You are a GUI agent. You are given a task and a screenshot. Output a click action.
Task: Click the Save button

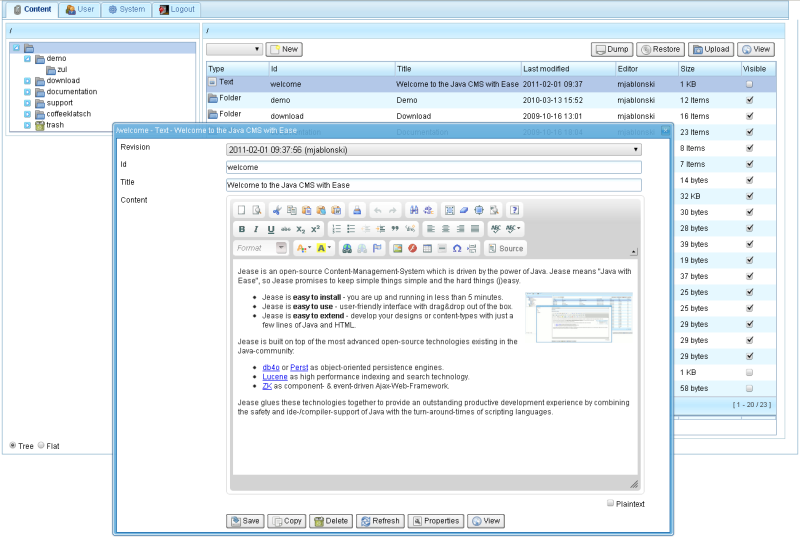tap(245, 521)
